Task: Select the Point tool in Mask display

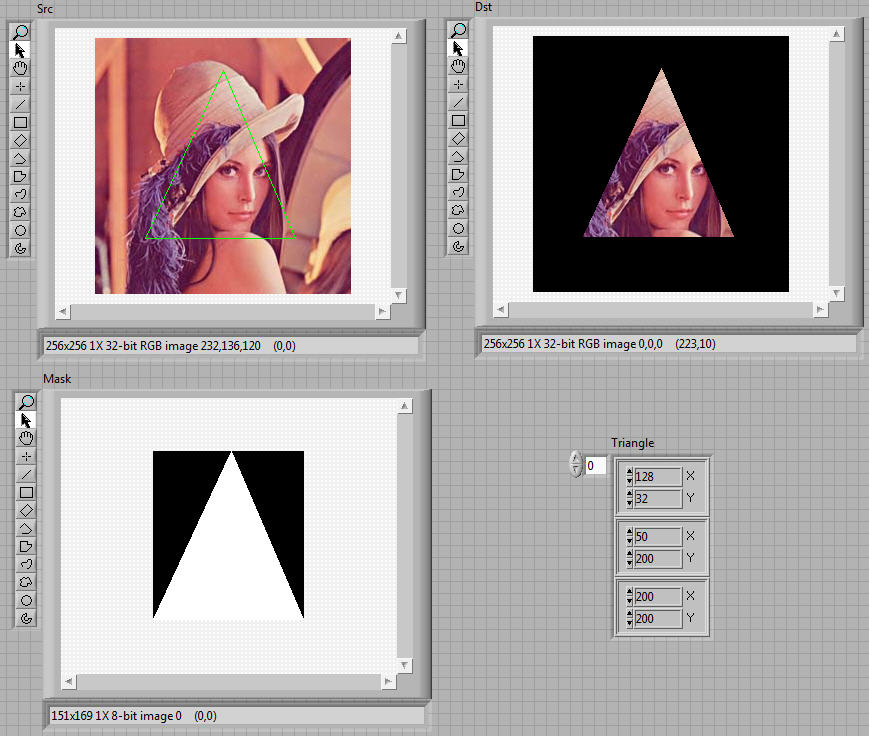Action: pos(26,456)
